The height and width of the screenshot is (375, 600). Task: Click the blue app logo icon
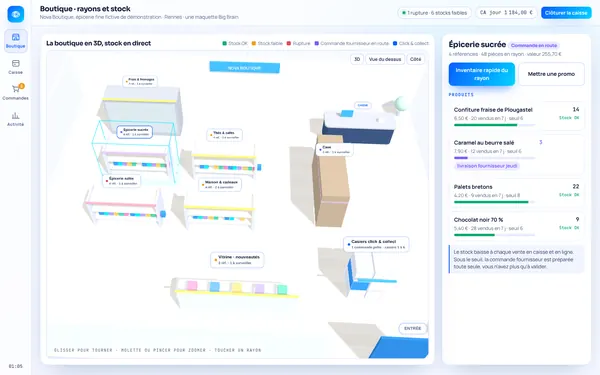click(16, 14)
